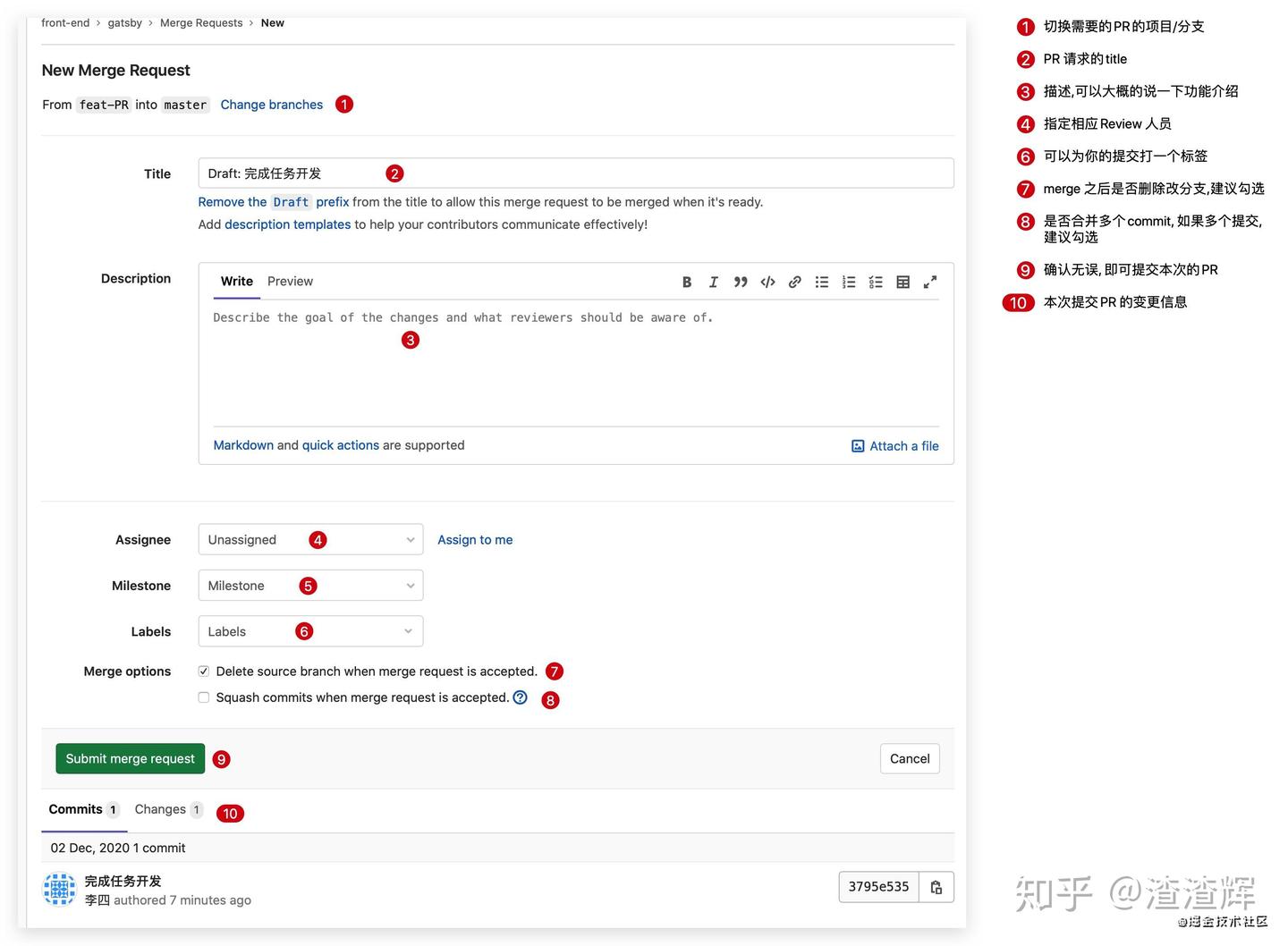Apply bold formatting in description editor
The width and height of the screenshot is (1288, 946).
(x=687, y=282)
